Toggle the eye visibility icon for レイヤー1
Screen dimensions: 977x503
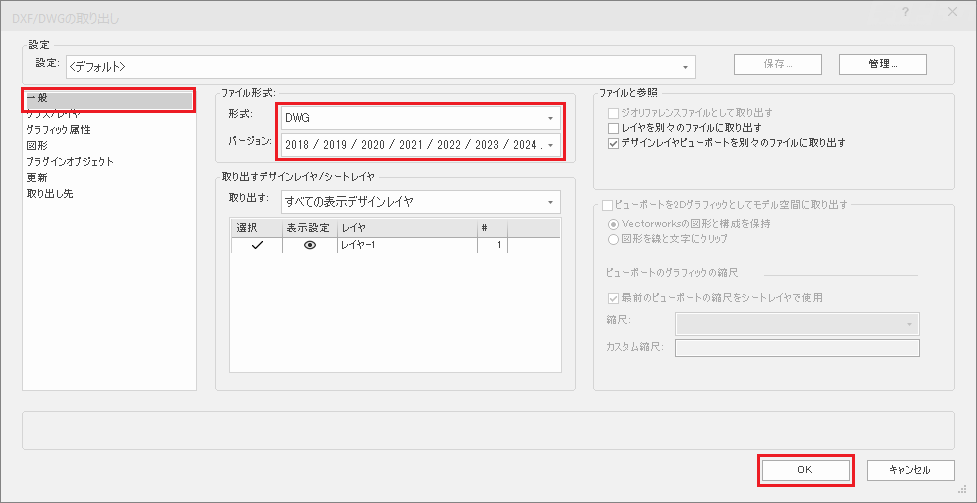pos(309,245)
